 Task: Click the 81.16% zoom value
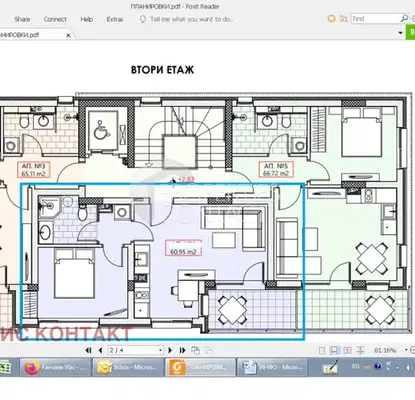tap(385, 351)
